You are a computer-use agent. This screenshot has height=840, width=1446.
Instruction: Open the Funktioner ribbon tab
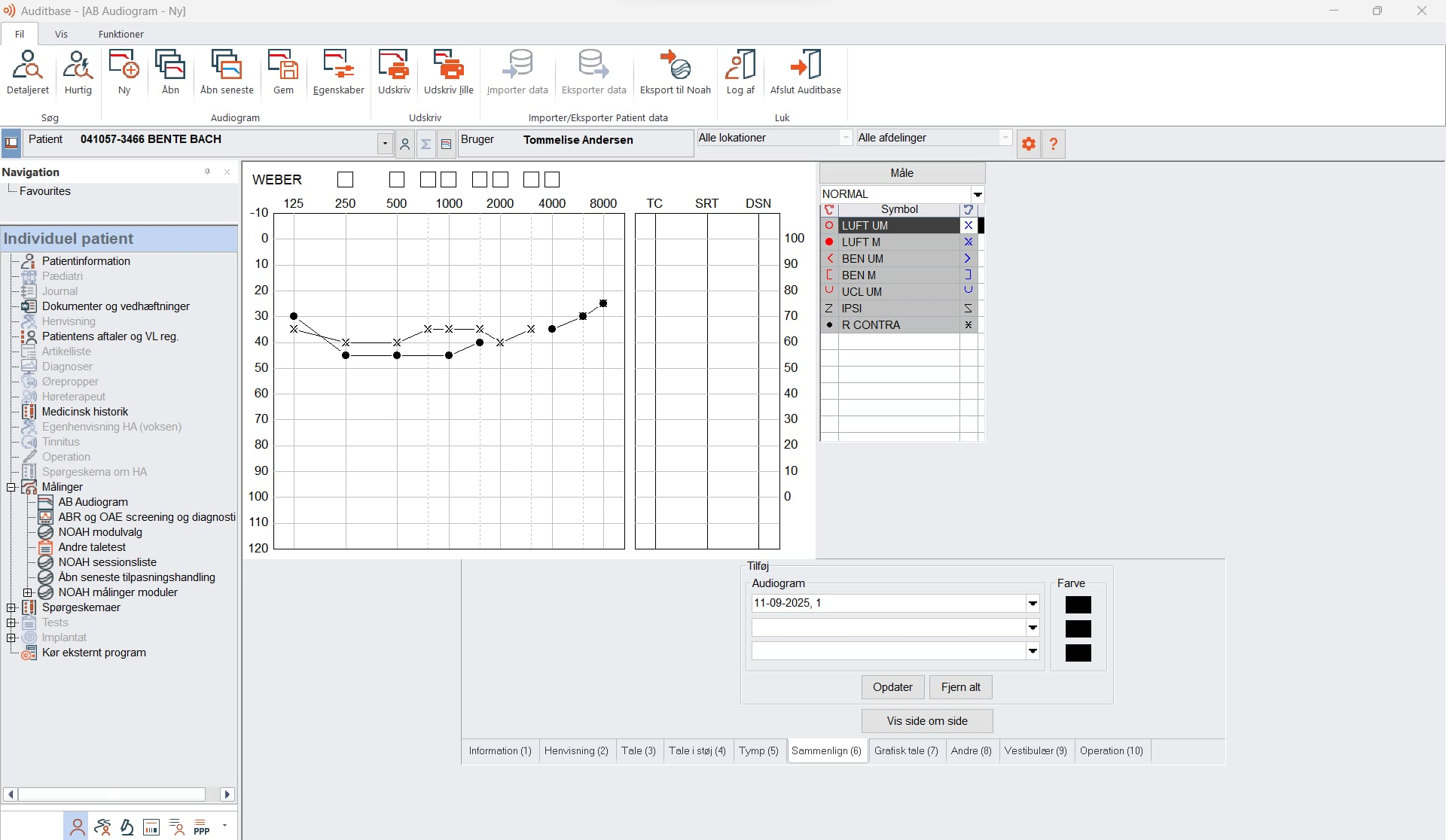click(120, 34)
